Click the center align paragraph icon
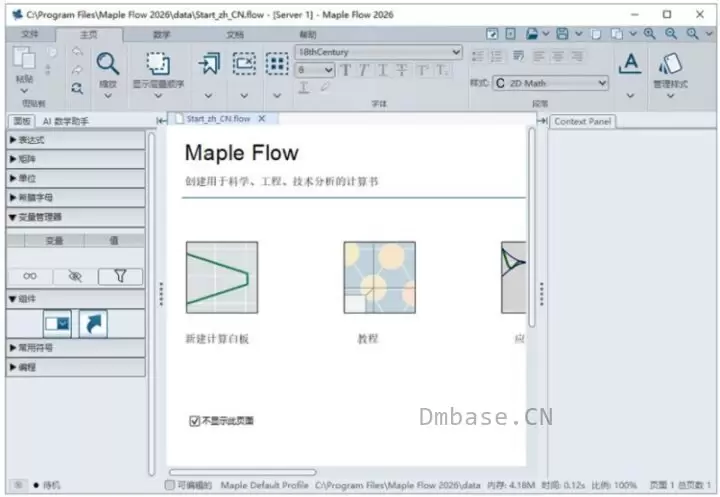 tap(557, 56)
